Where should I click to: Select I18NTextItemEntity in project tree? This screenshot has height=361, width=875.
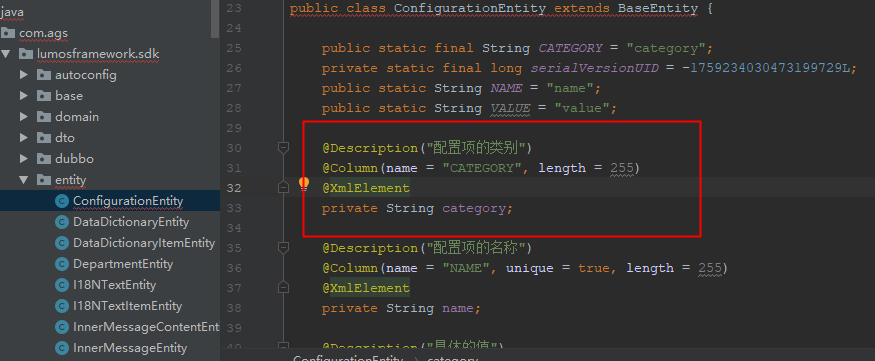click(128, 306)
